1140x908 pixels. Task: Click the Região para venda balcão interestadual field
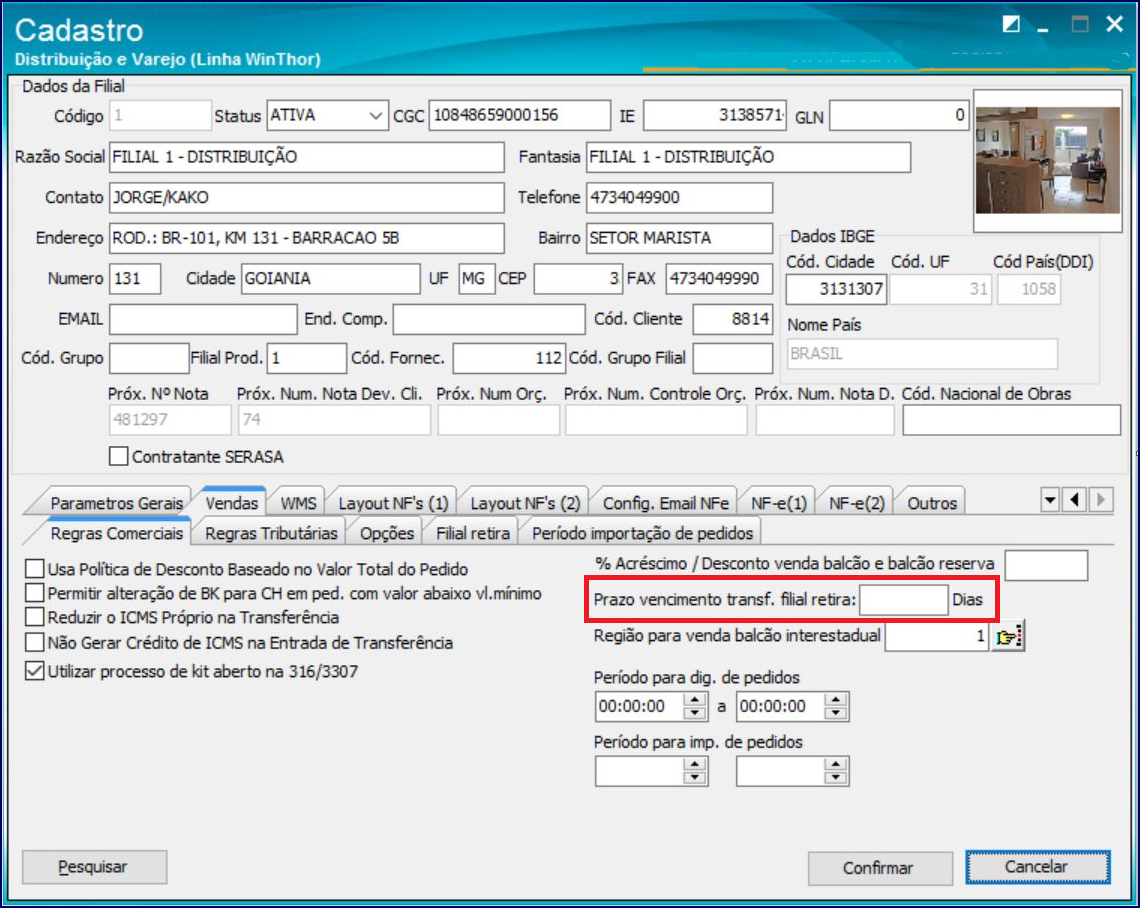(x=936, y=636)
